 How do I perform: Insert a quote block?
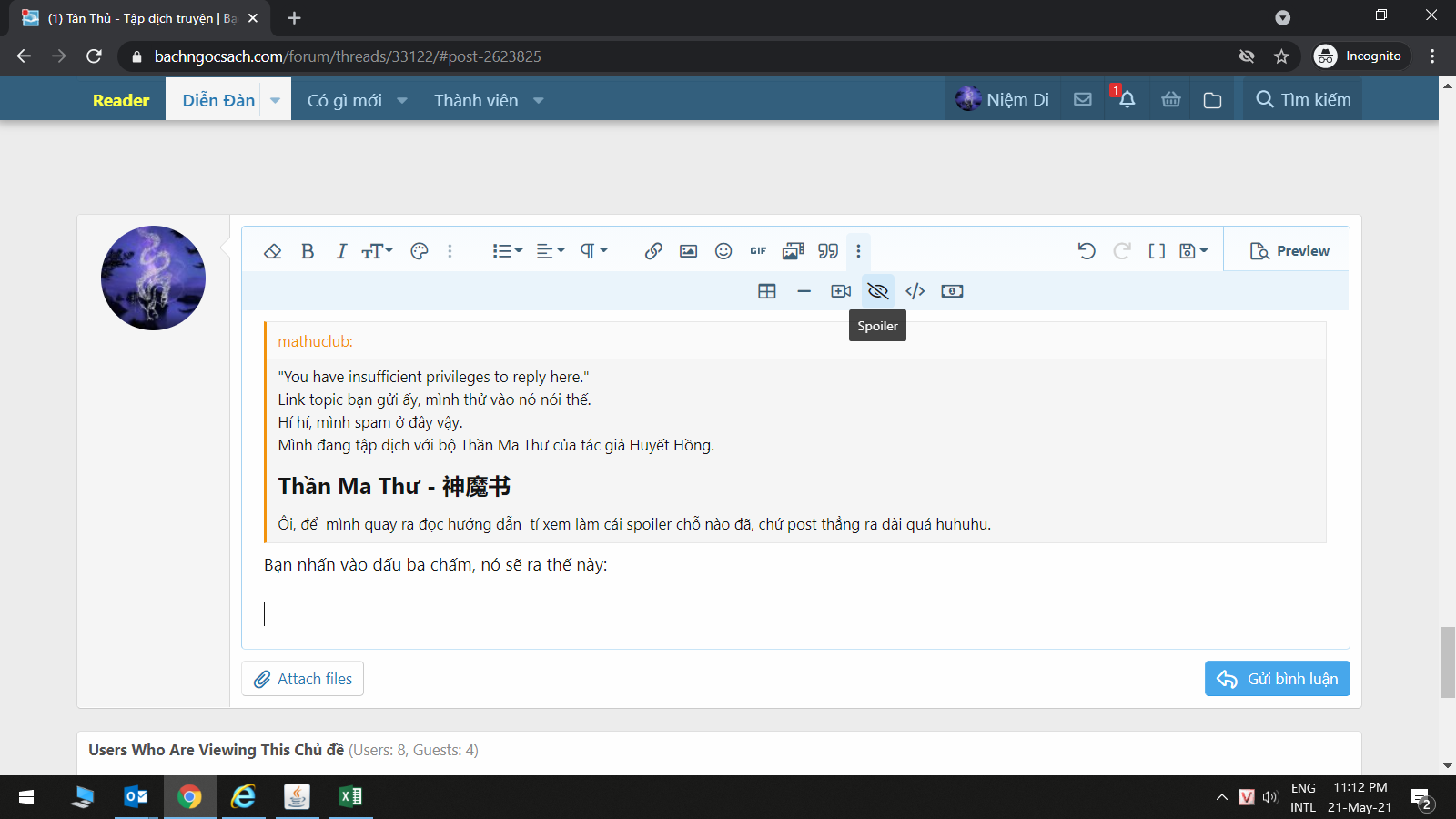click(x=828, y=251)
